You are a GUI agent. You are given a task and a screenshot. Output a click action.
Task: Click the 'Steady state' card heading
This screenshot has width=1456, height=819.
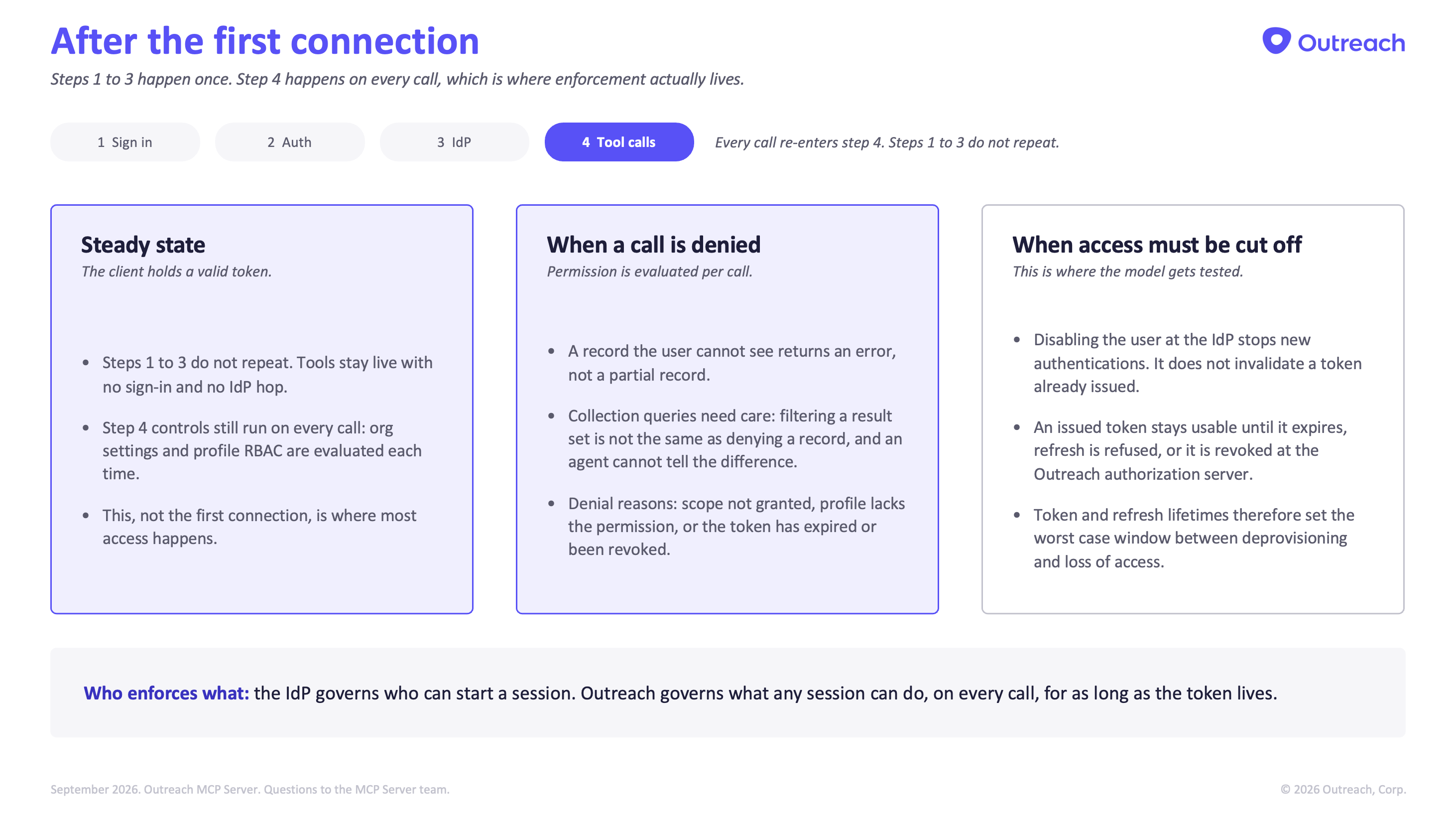click(143, 244)
